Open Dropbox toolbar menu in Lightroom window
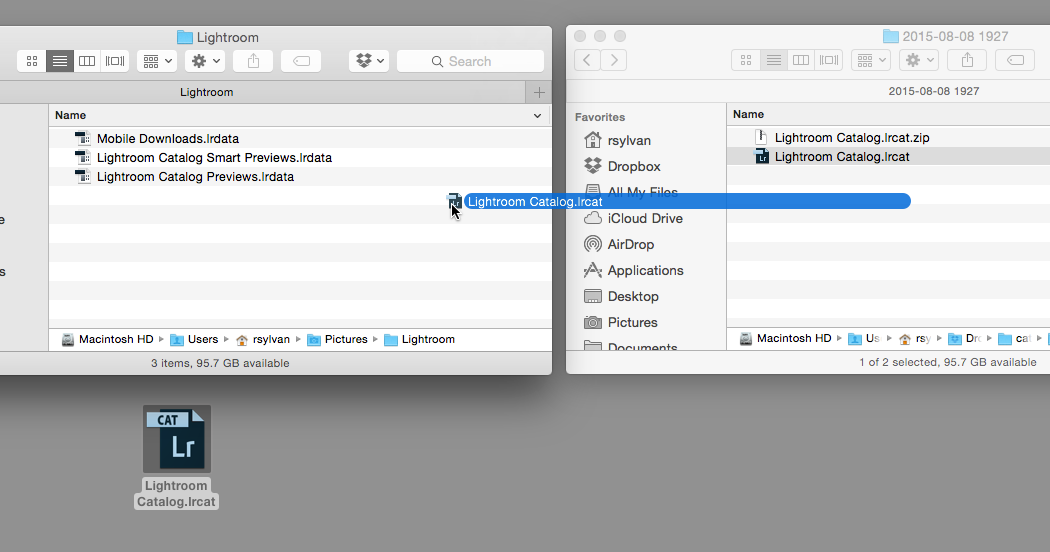This screenshot has height=552, width=1050. pyautogui.click(x=369, y=61)
